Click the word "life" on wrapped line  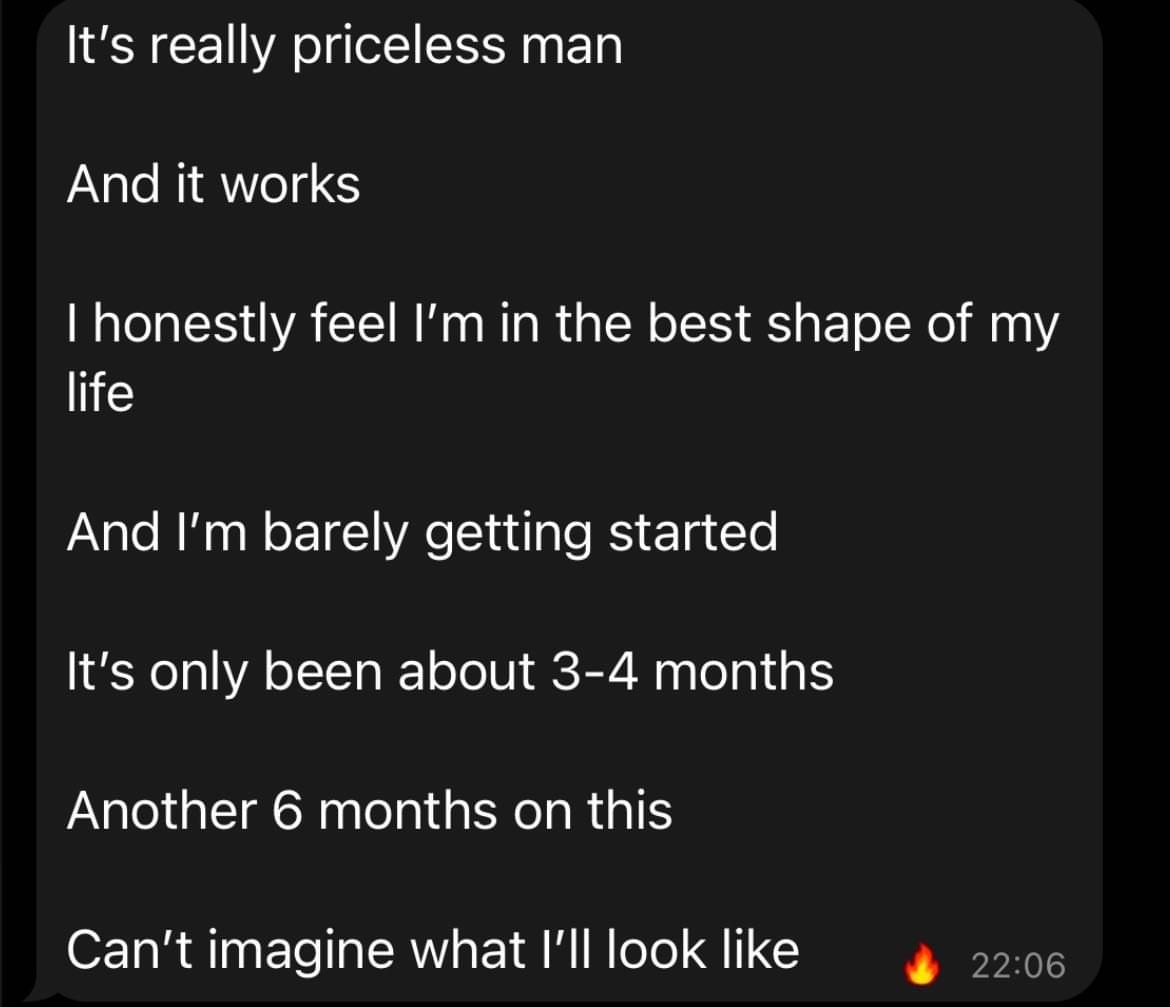pyautogui.click(x=99, y=393)
